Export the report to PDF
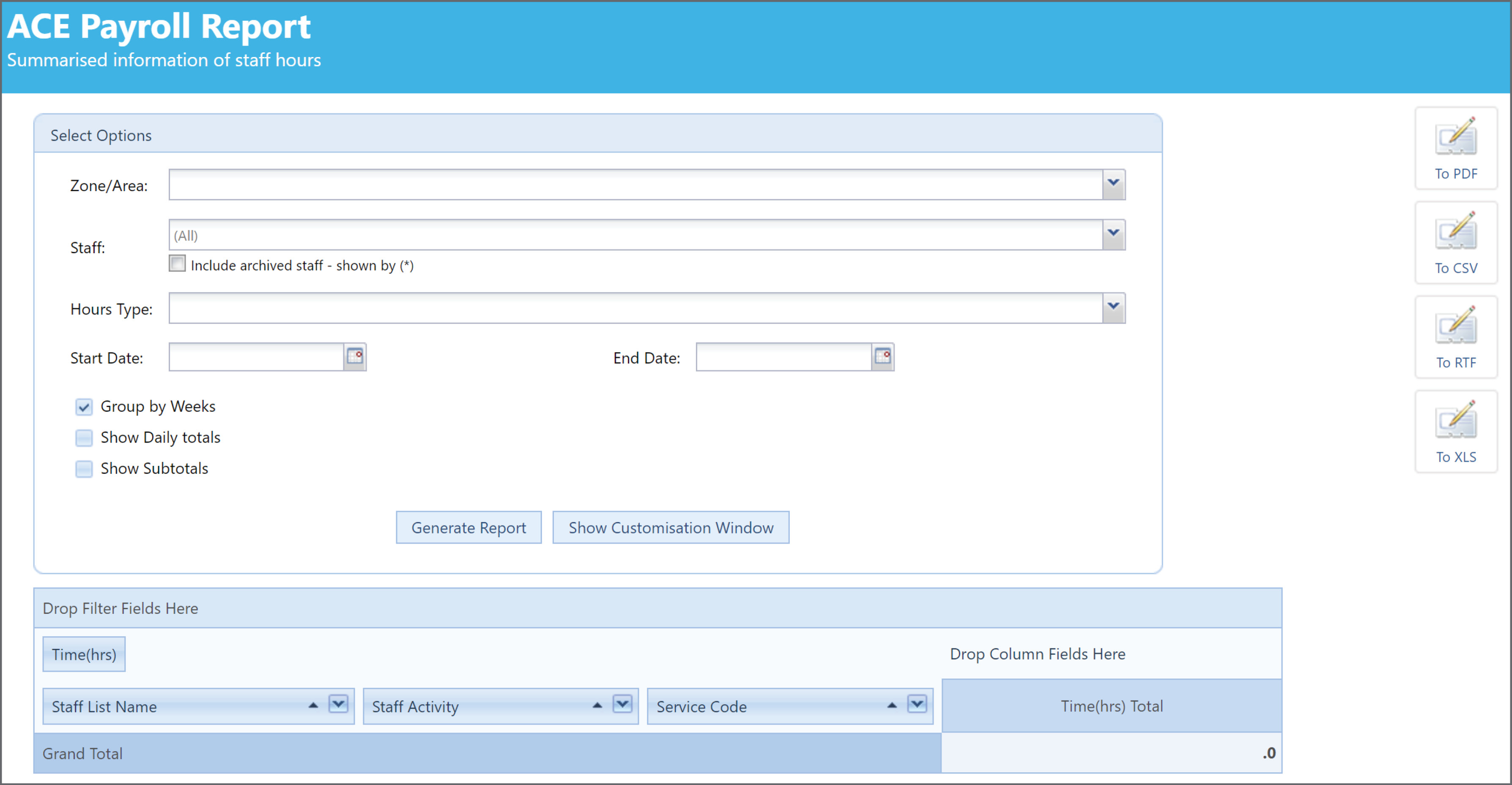 pyautogui.click(x=1456, y=149)
